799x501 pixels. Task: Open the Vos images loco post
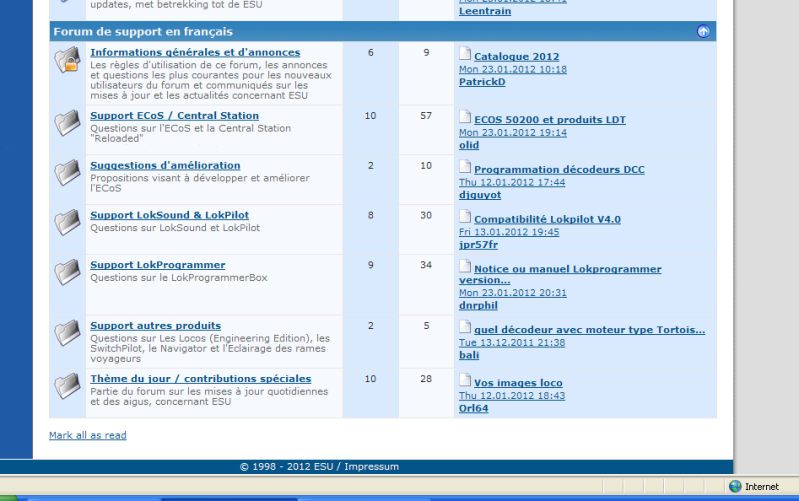[518, 383]
